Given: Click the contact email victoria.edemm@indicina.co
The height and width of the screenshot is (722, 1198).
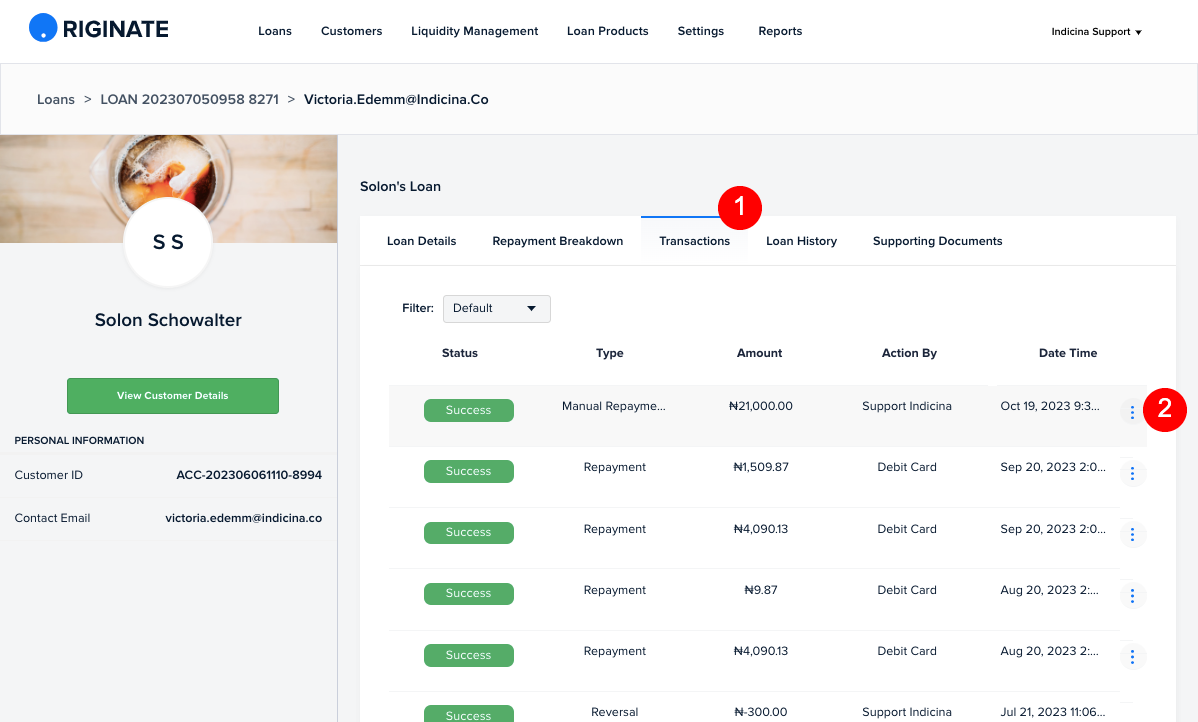Looking at the screenshot, I should pos(244,518).
